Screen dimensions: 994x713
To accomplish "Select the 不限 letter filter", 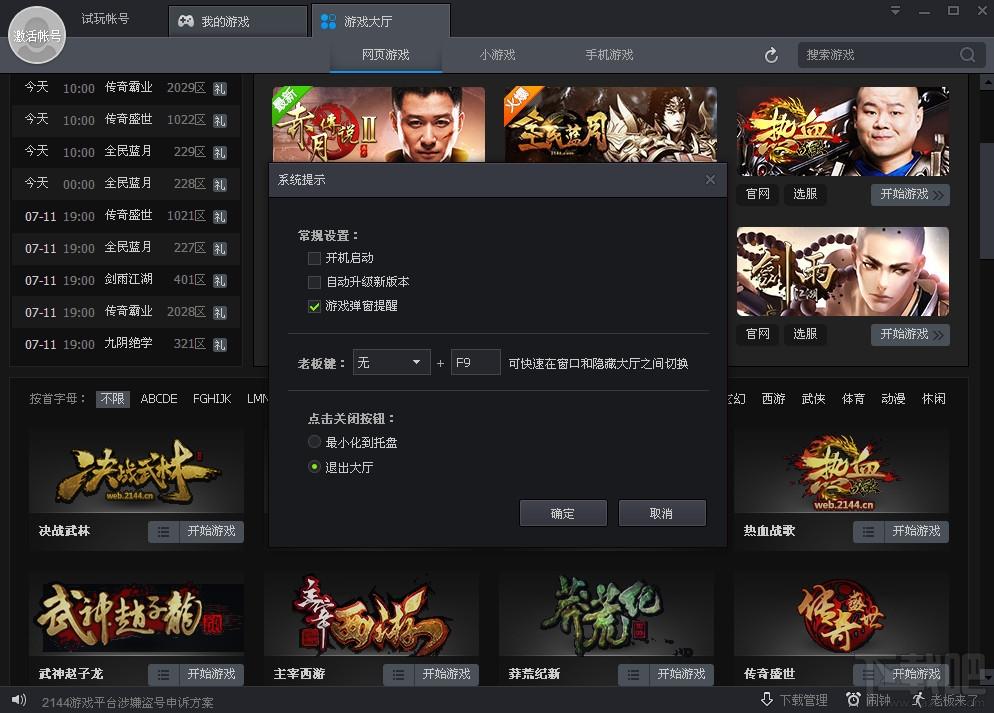I will 112,399.
